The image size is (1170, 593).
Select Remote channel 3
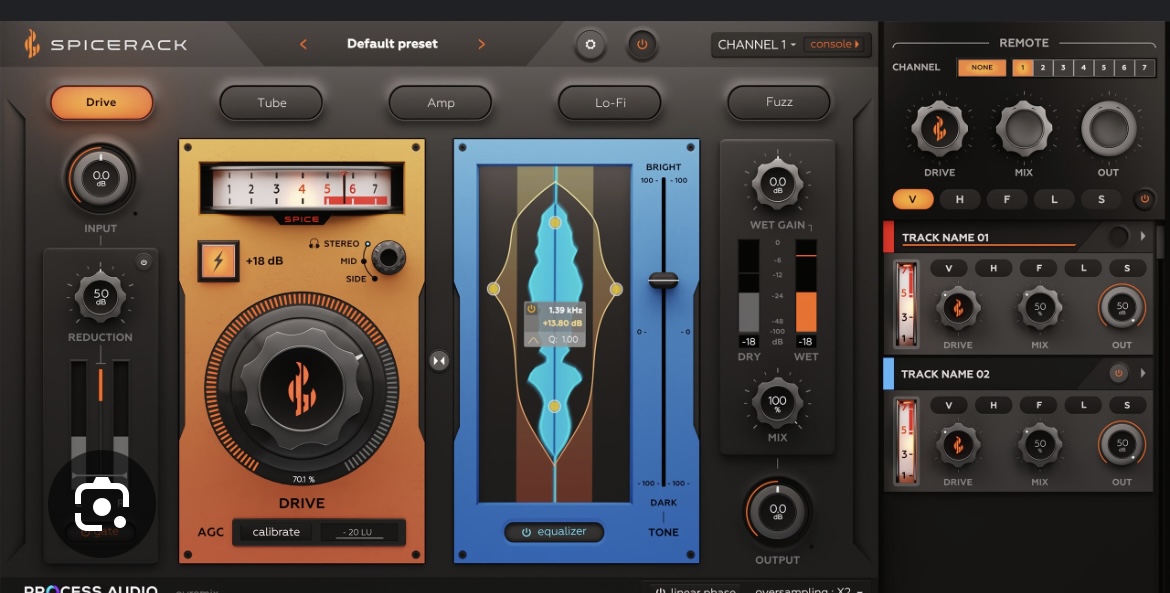[x=1063, y=67]
